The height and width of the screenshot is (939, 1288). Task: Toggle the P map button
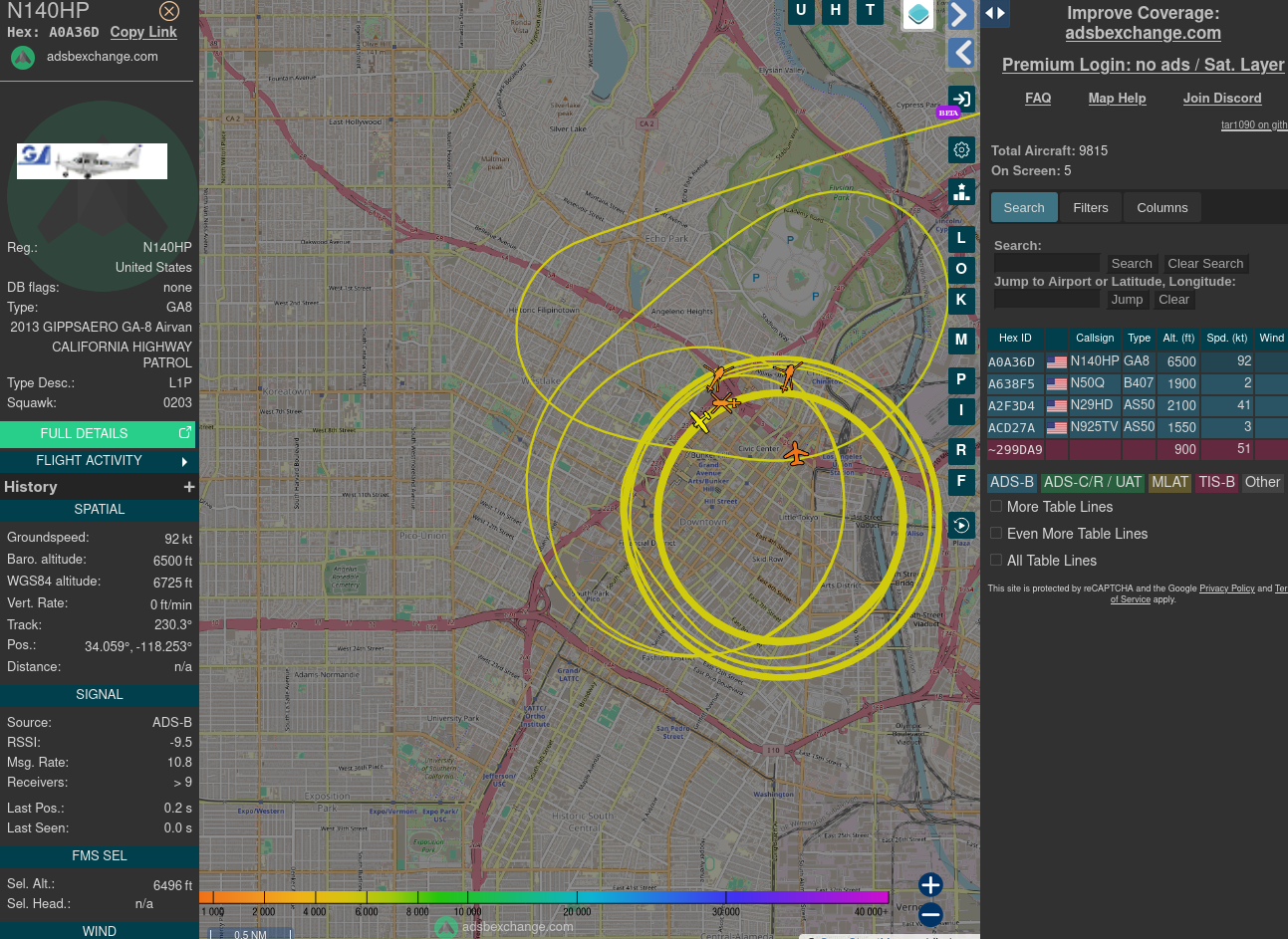(x=961, y=380)
